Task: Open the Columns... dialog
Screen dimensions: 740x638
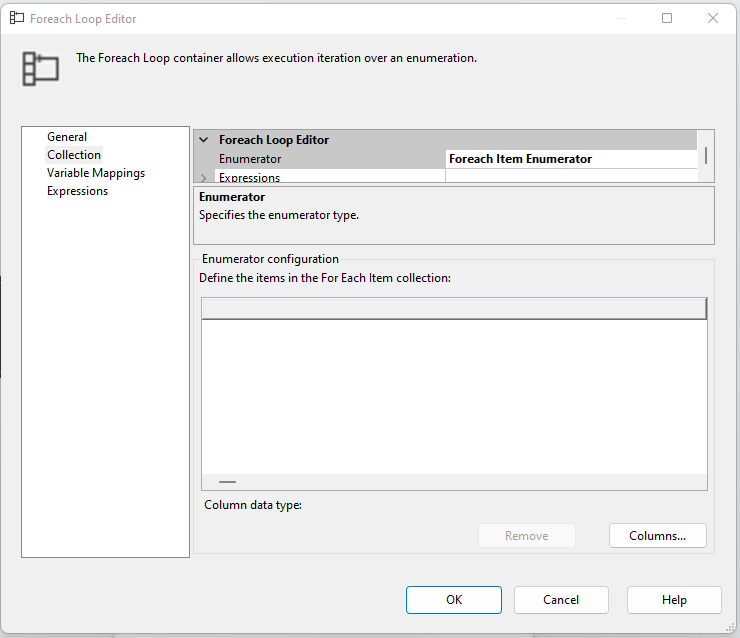Action: point(657,536)
